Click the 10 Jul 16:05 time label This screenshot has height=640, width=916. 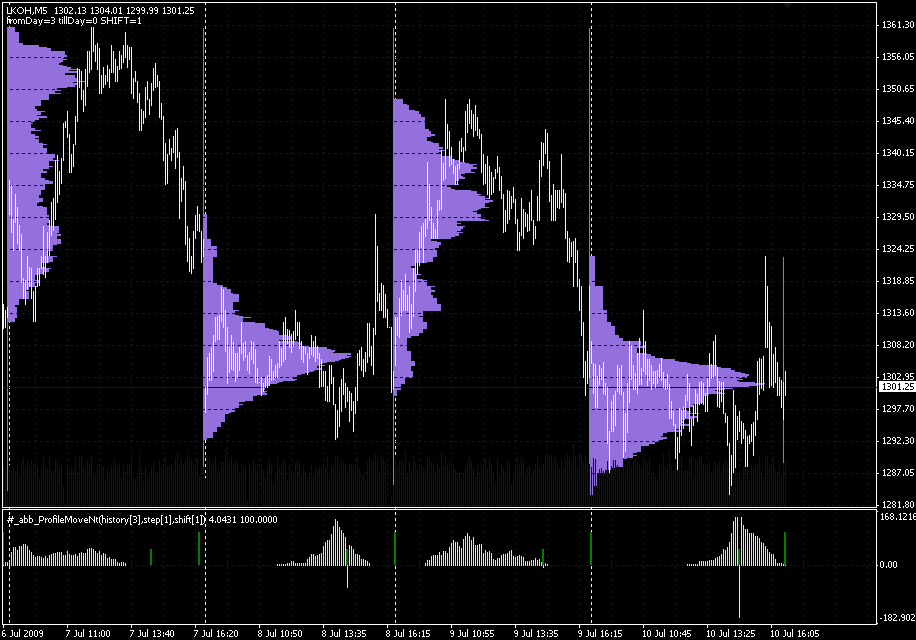[794, 633]
